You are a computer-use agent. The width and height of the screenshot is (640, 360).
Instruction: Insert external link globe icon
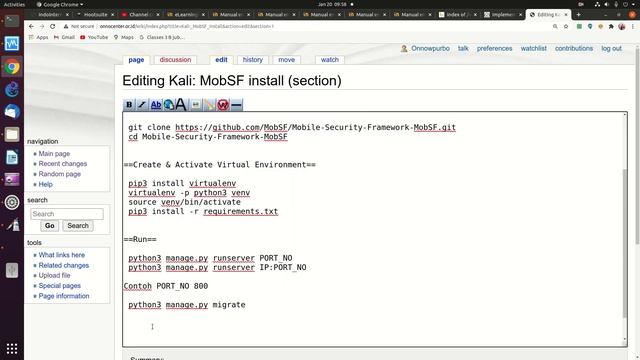[x=169, y=105]
